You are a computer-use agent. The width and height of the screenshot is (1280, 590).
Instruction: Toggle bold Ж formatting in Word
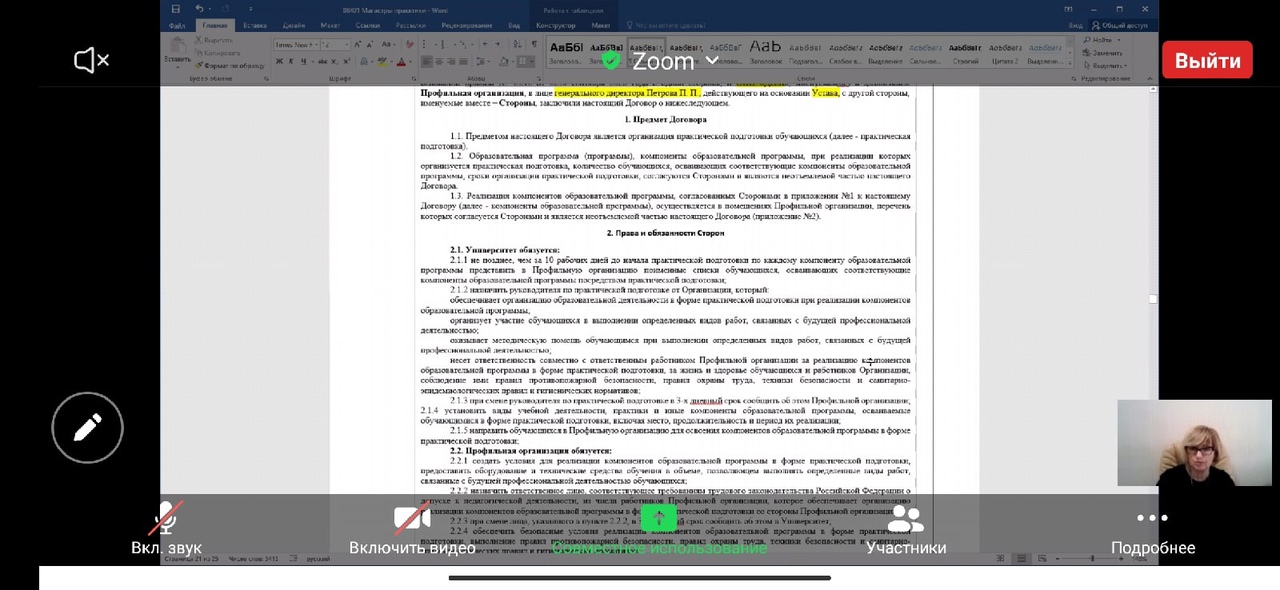(279, 62)
